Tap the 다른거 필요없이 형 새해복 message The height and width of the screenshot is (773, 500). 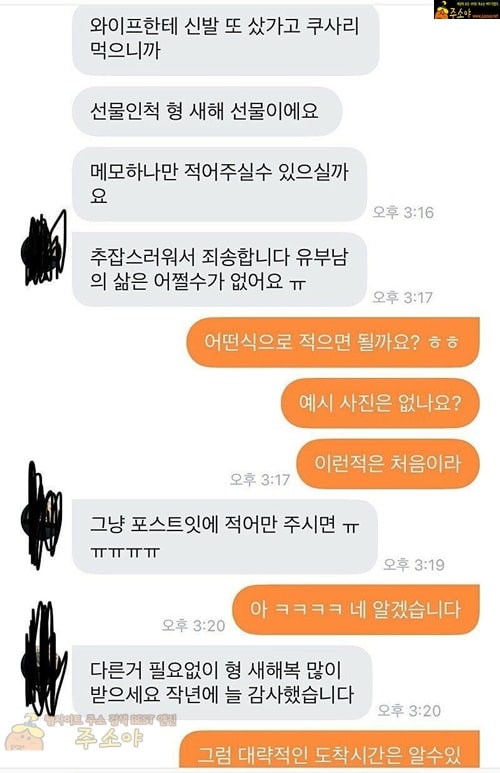pos(222,683)
